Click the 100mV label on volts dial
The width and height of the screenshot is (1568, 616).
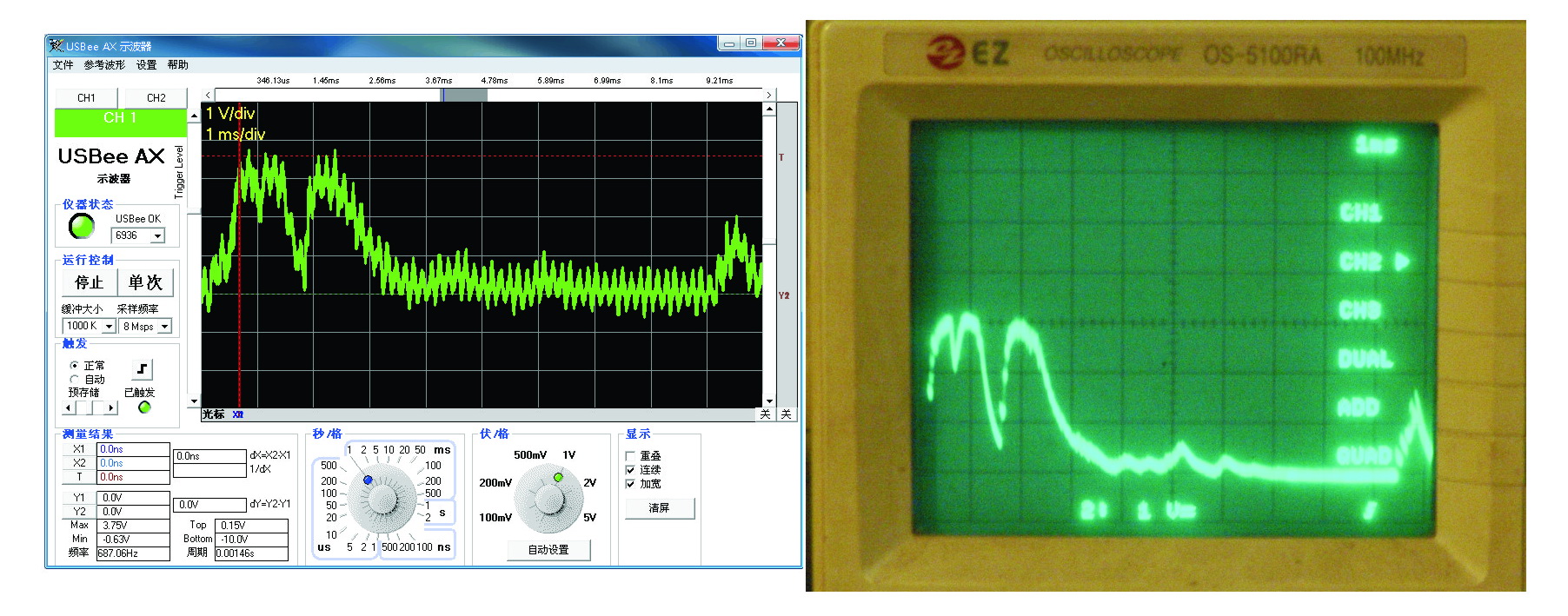(495, 518)
